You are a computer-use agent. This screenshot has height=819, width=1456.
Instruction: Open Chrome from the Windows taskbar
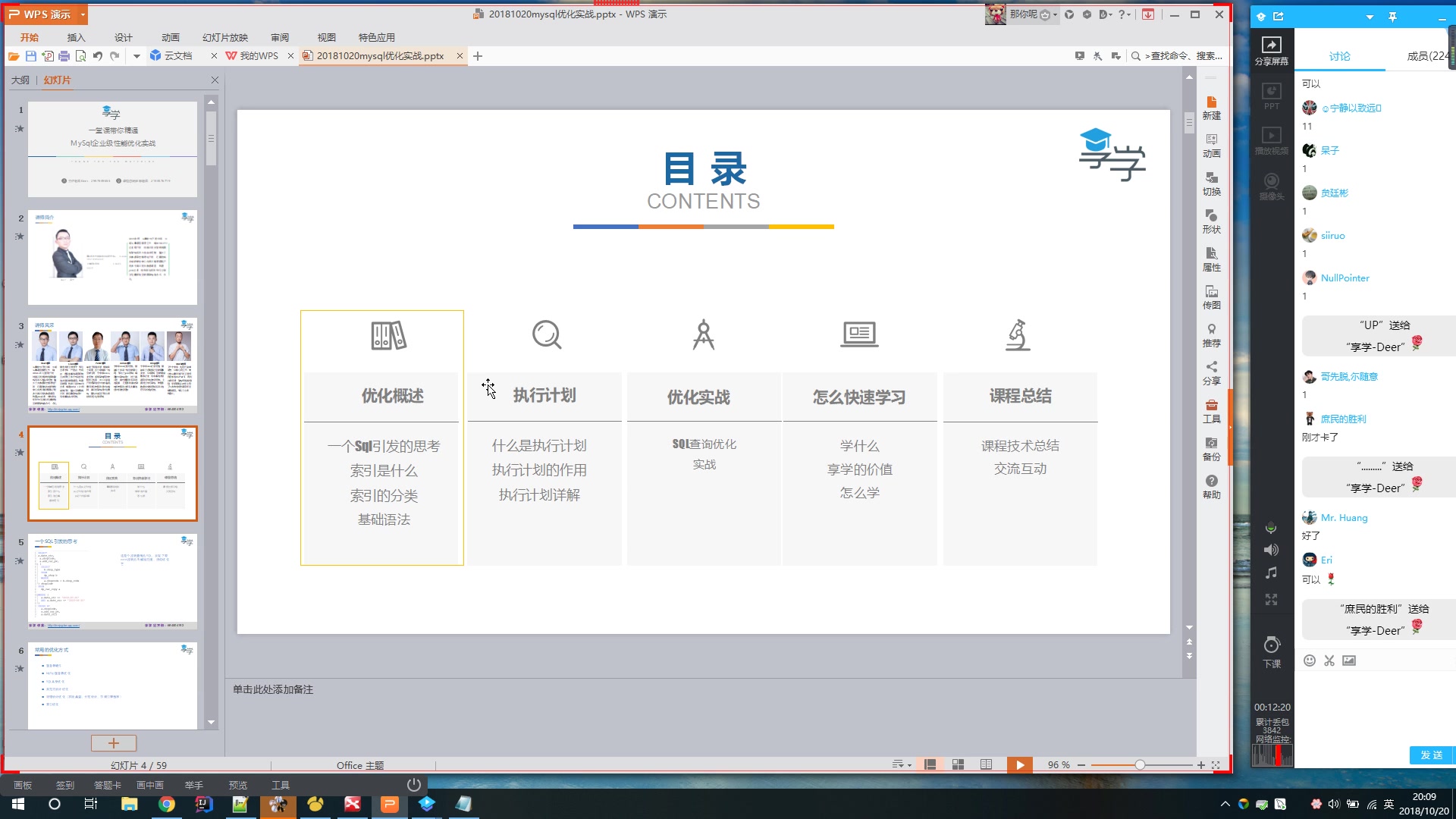[x=166, y=804]
